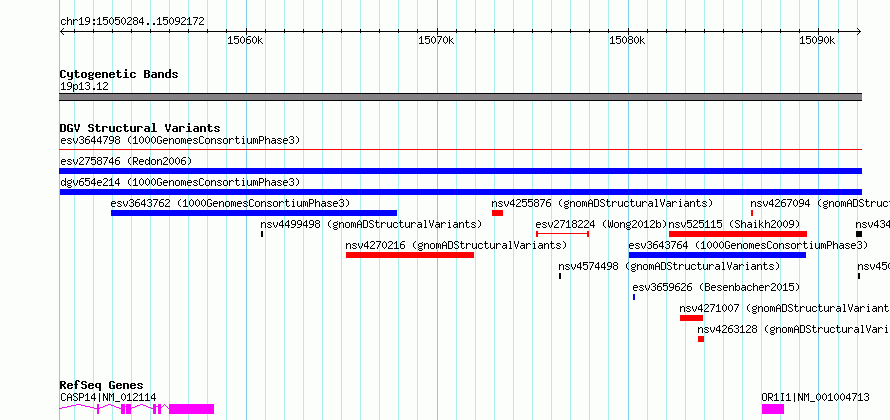Open the nsv525115 Shaikh2009 red bar
The width and height of the screenshot is (890, 420).
(x=738, y=234)
